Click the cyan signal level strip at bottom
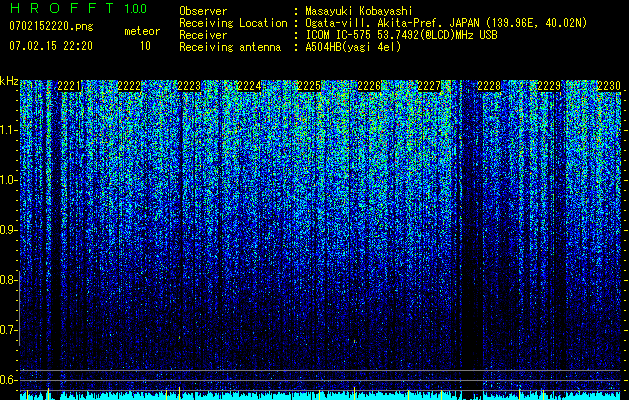 (321, 396)
